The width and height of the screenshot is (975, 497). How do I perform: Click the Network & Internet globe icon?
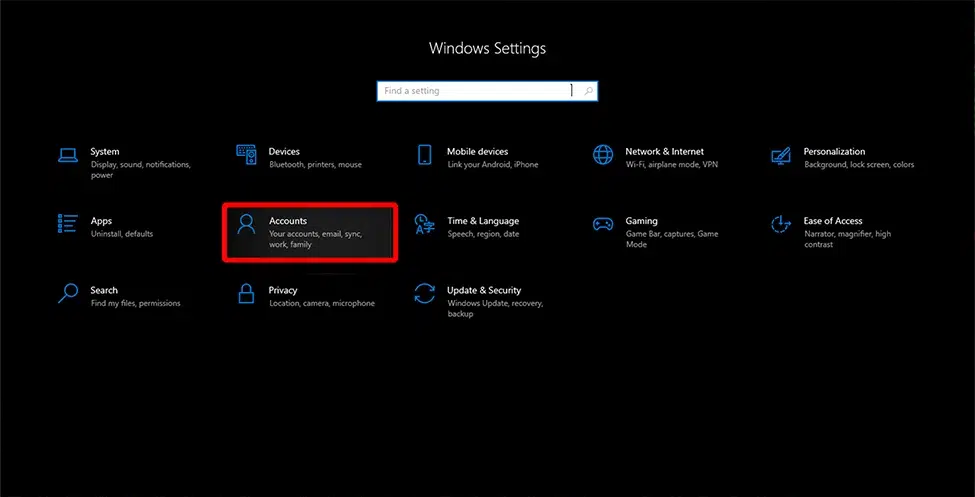(x=603, y=155)
